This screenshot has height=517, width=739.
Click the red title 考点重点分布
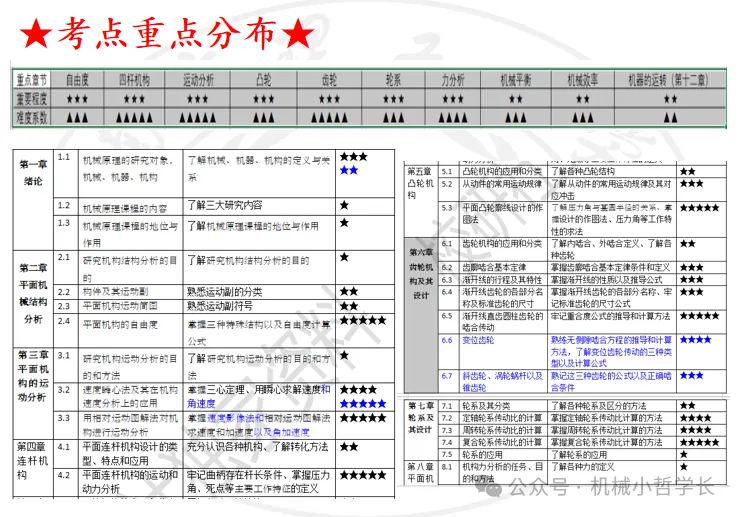point(167,33)
